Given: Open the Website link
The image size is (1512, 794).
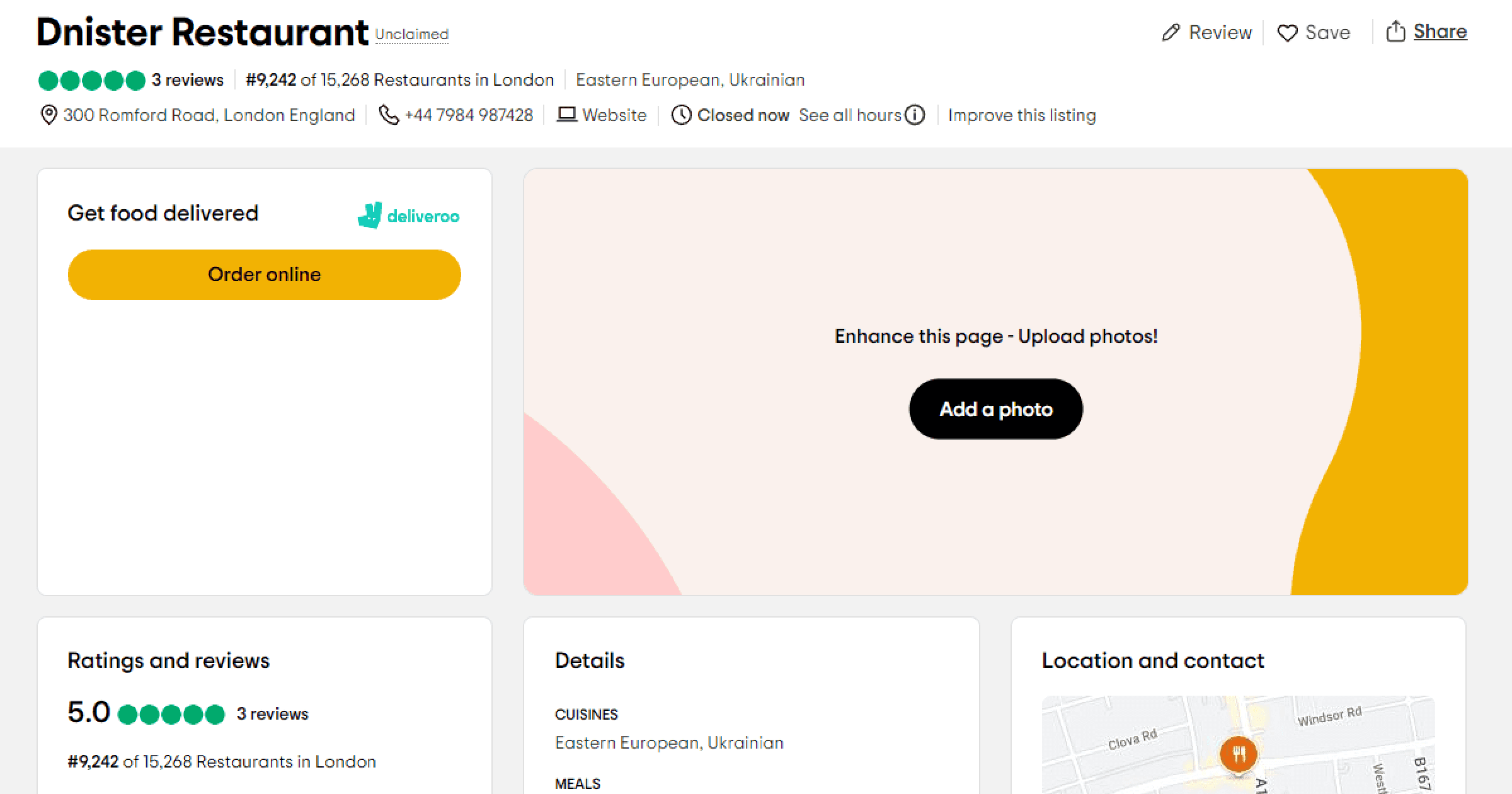Looking at the screenshot, I should click(614, 115).
